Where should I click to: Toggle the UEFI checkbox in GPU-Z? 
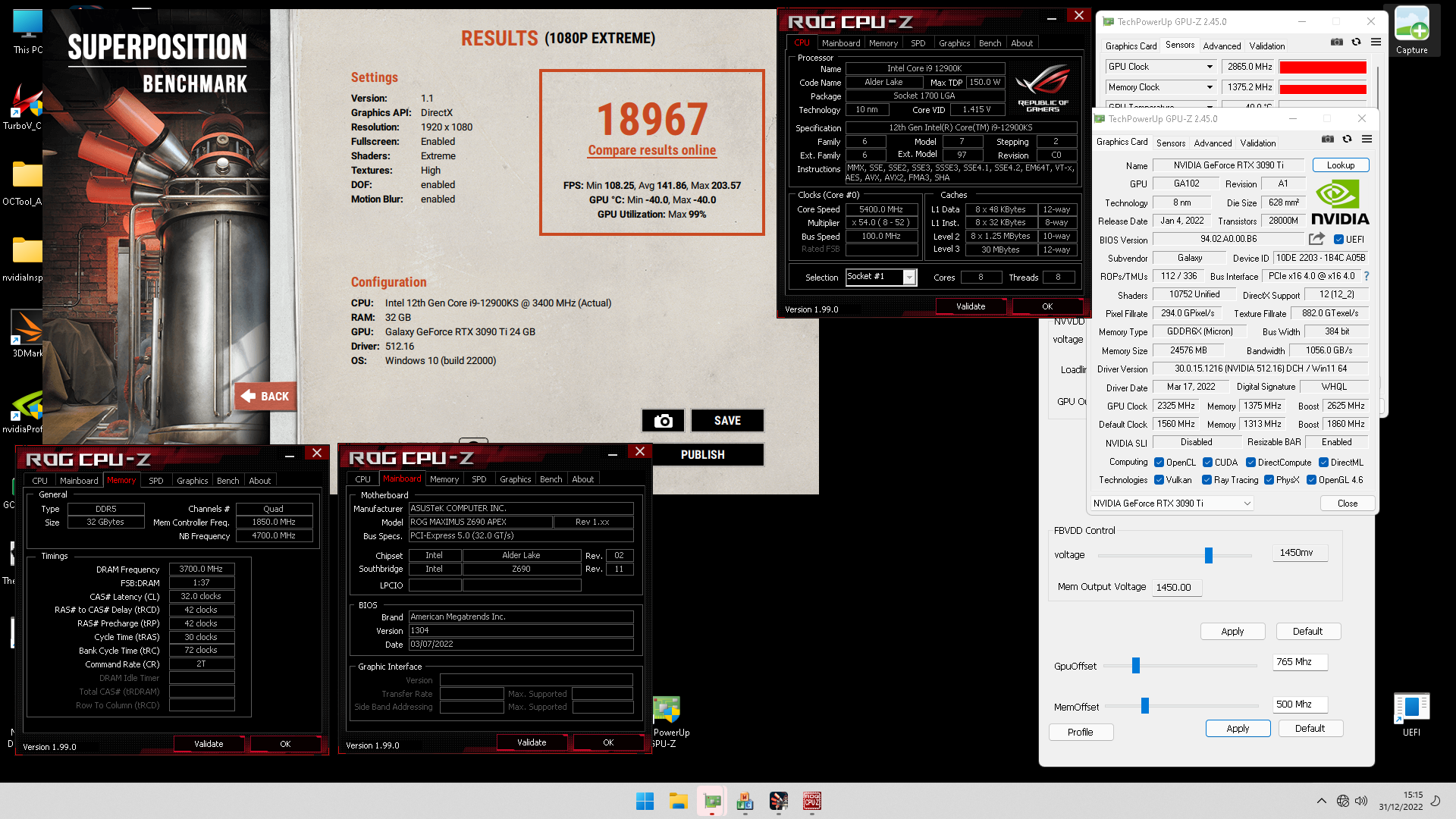tap(1338, 240)
